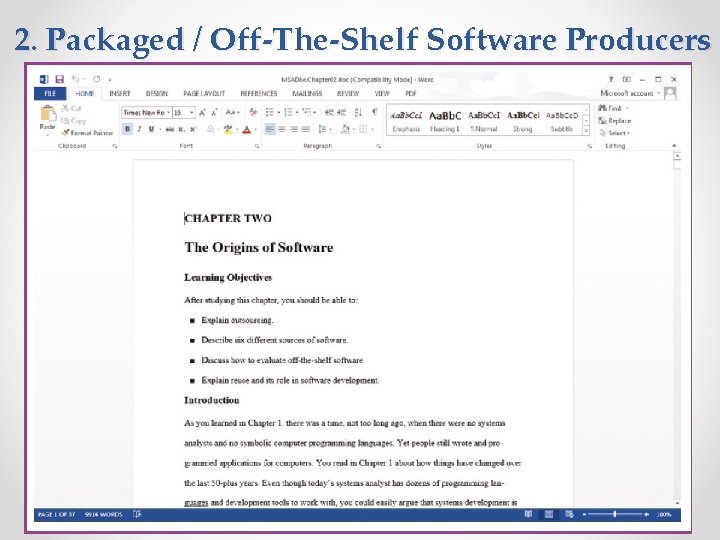
Task: Activate the Format Painter tool
Action: (87, 133)
